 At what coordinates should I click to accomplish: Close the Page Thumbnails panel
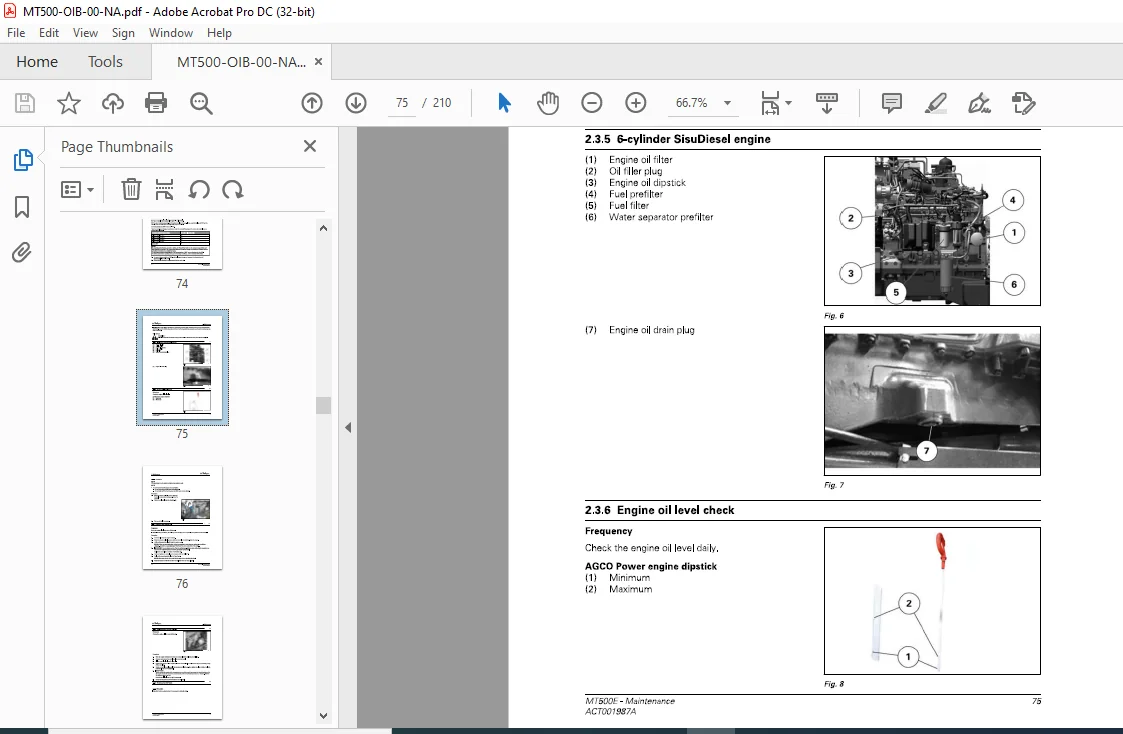tap(309, 146)
